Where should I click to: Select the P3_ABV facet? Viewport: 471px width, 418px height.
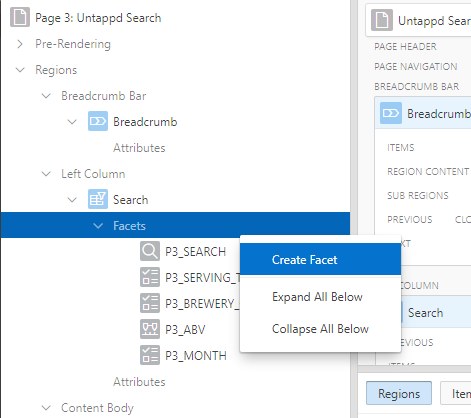pyautogui.click(x=185, y=330)
